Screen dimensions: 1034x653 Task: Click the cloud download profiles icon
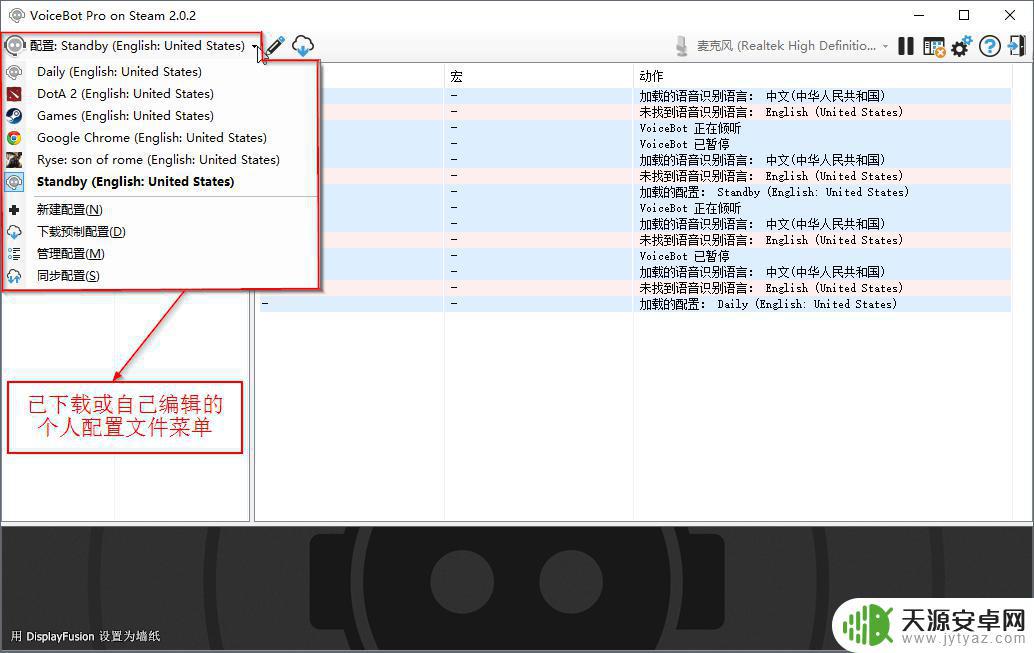303,46
